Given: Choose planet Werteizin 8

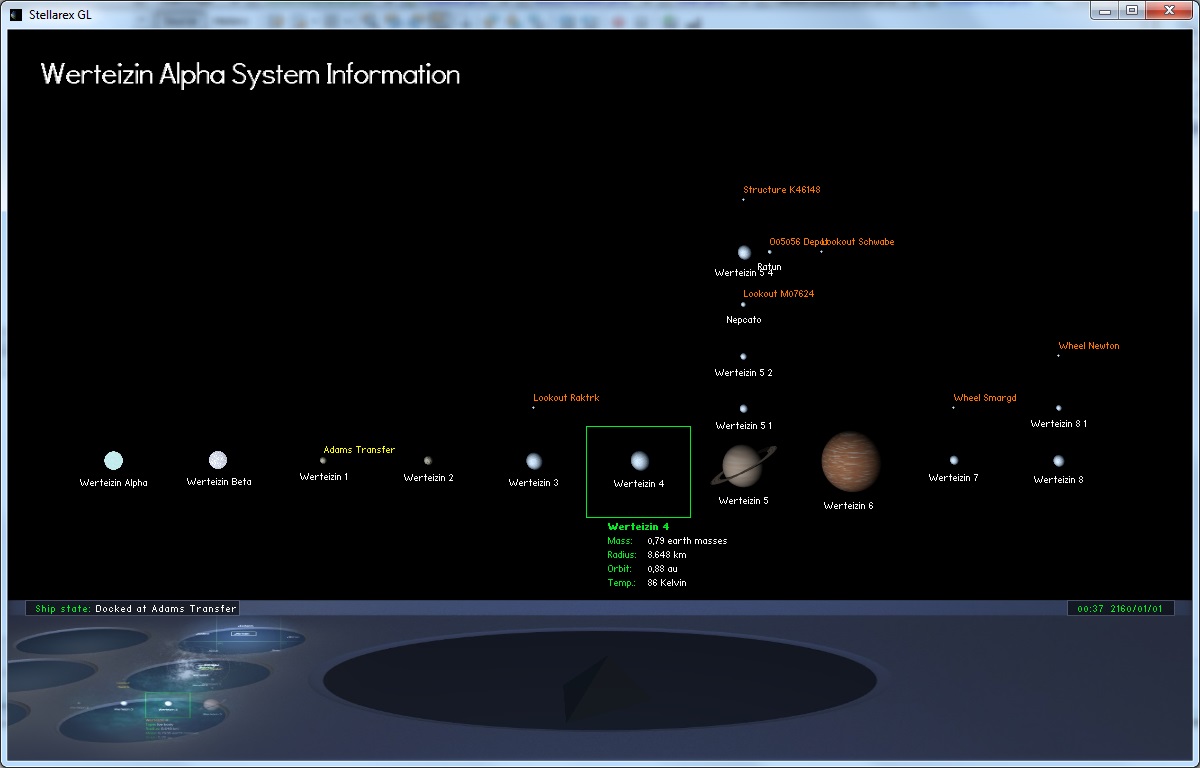Looking at the screenshot, I should click(x=1058, y=461).
